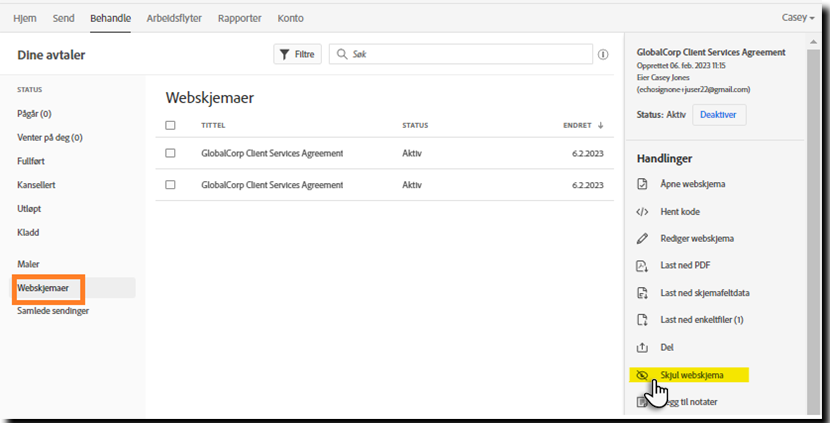Click the Last ned PDF icon
Image resolution: width=830 pixels, height=423 pixels.
pos(642,266)
